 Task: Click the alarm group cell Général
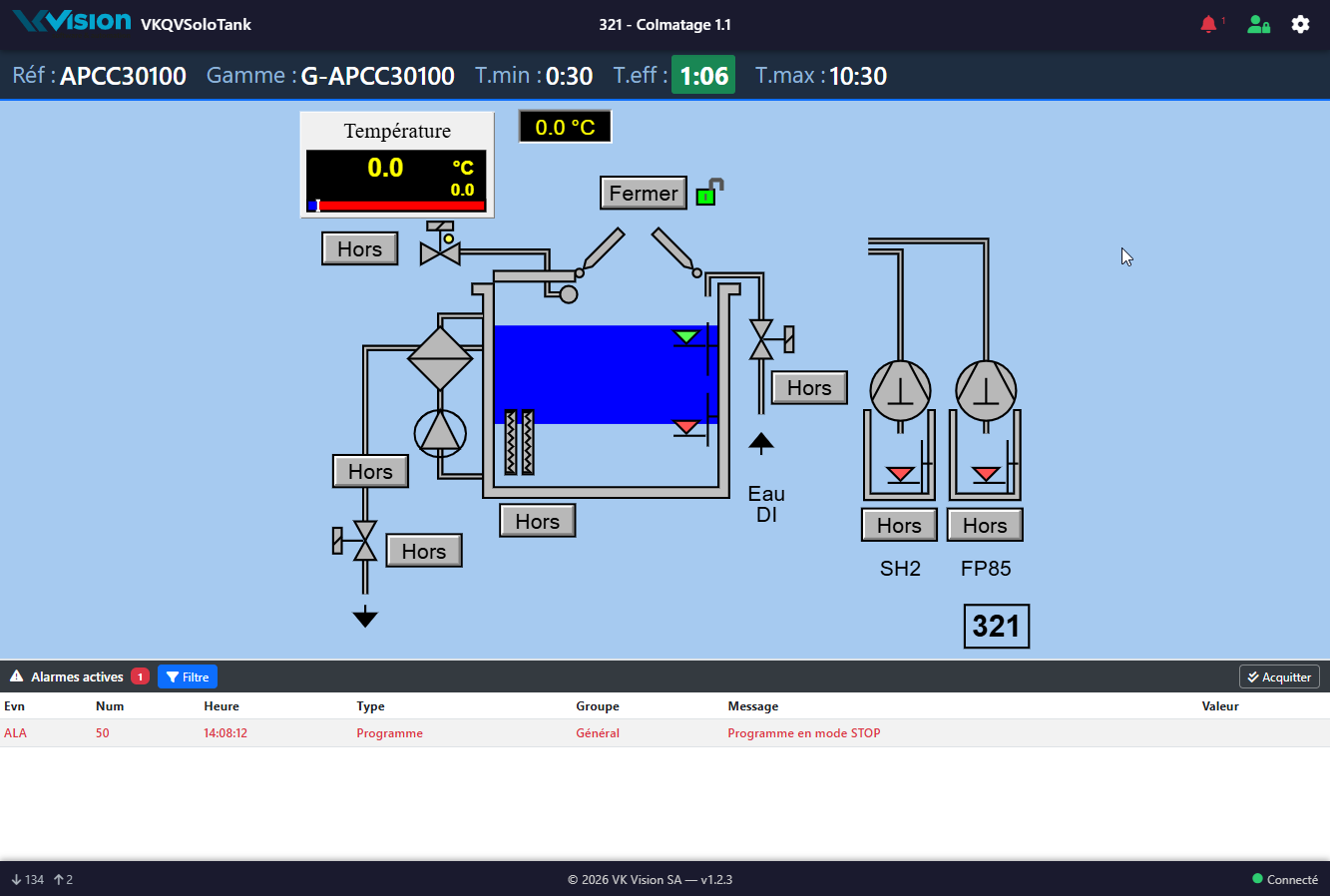[x=598, y=733]
